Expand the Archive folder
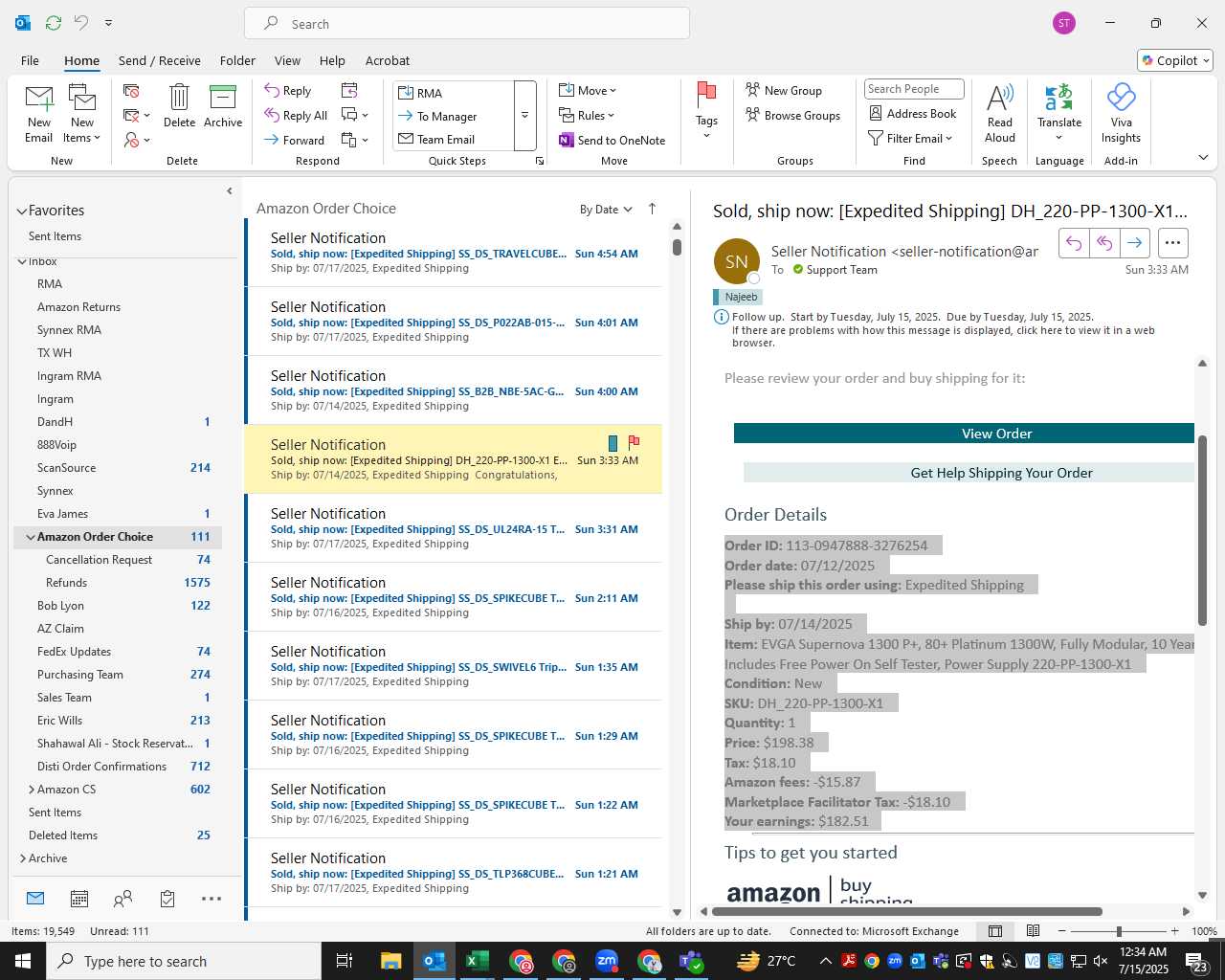This screenshot has height=980, width=1225. click(22, 858)
